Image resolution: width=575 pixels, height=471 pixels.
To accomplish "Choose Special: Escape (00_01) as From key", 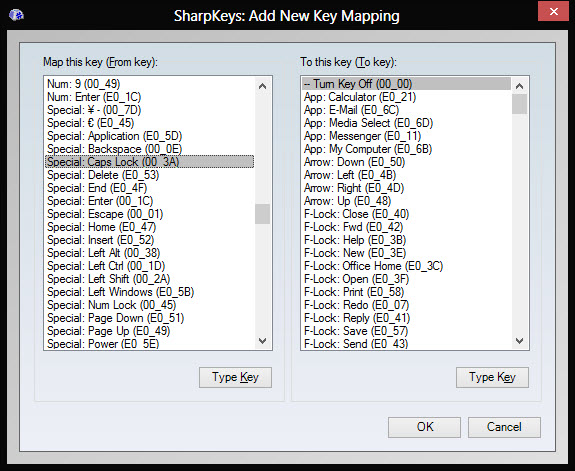I will (149, 214).
